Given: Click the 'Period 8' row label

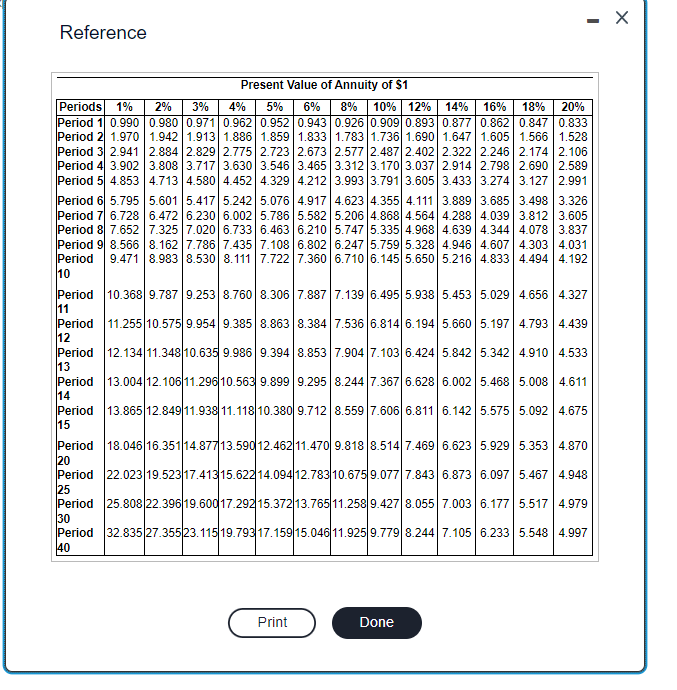Looking at the screenshot, I should pyautogui.click(x=81, y=230).
